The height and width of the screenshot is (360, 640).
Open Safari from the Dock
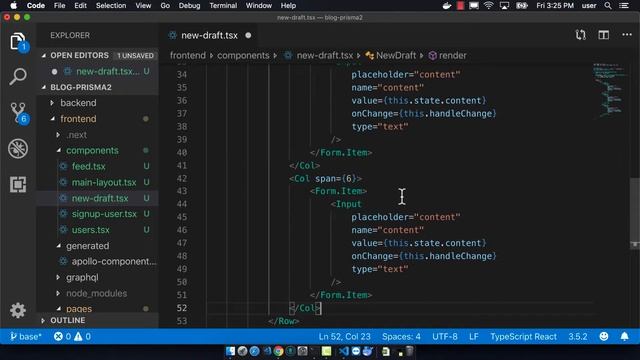tap(254, 351)
